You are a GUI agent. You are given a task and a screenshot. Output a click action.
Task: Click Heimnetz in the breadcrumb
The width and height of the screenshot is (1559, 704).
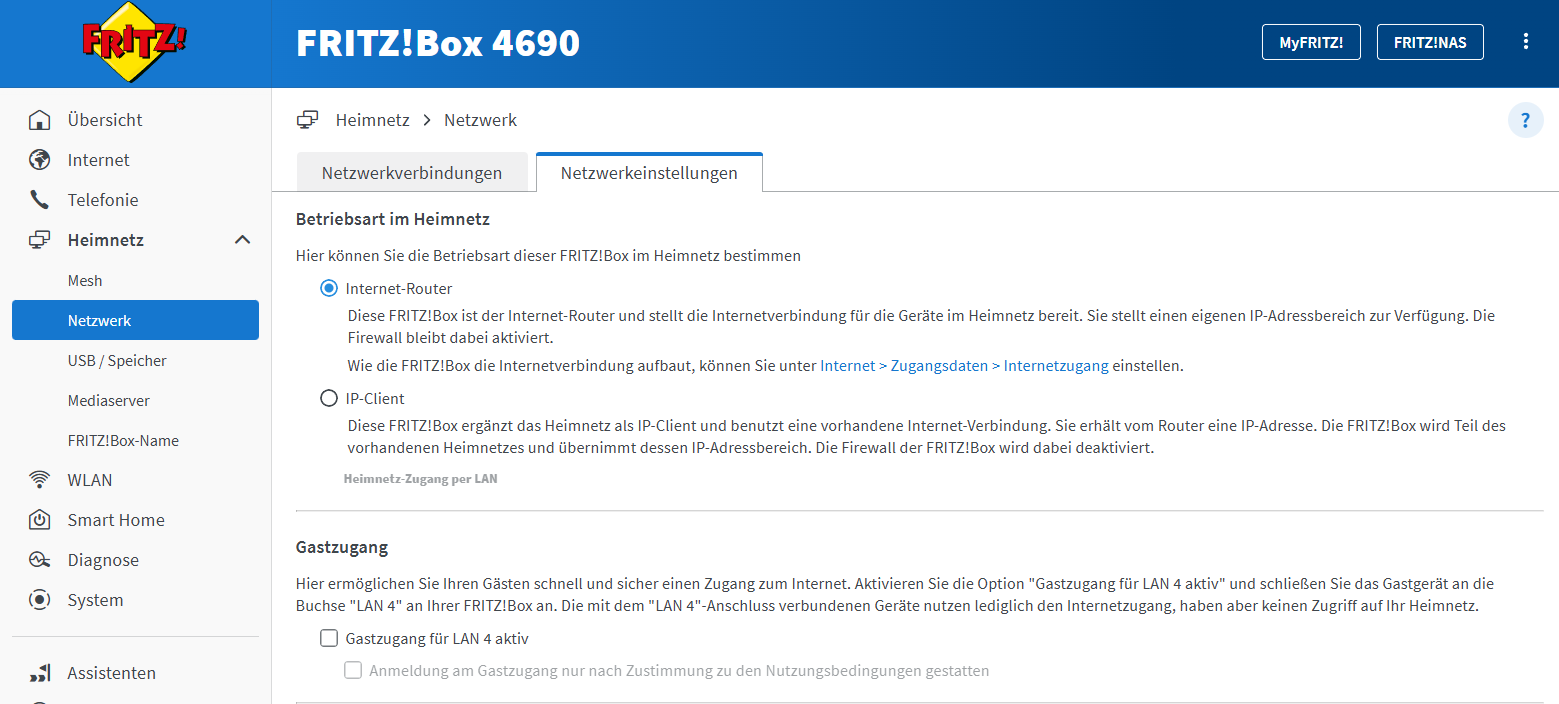click(x=373, y=120)
